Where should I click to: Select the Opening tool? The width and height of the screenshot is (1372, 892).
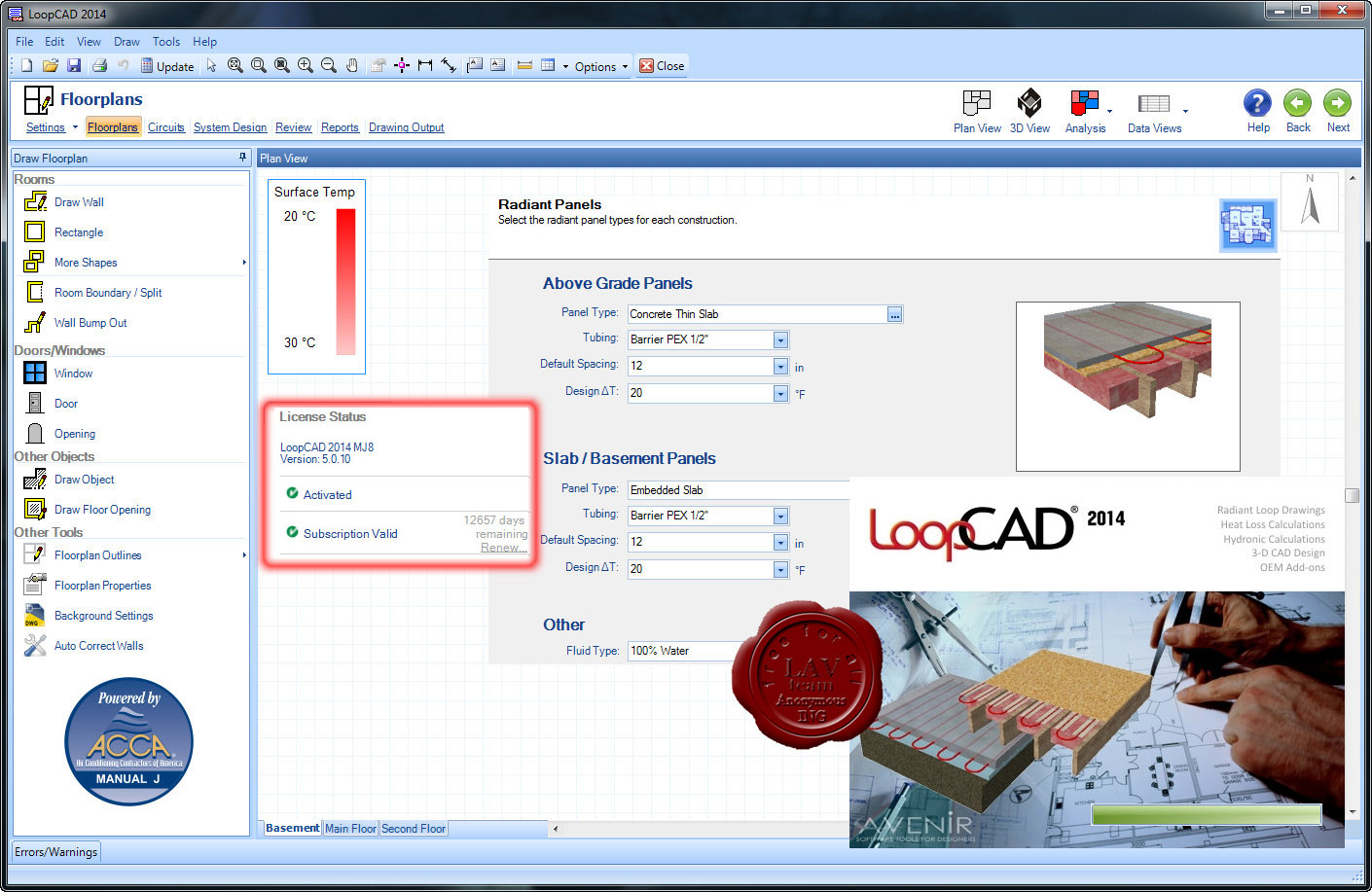[75, 434]
